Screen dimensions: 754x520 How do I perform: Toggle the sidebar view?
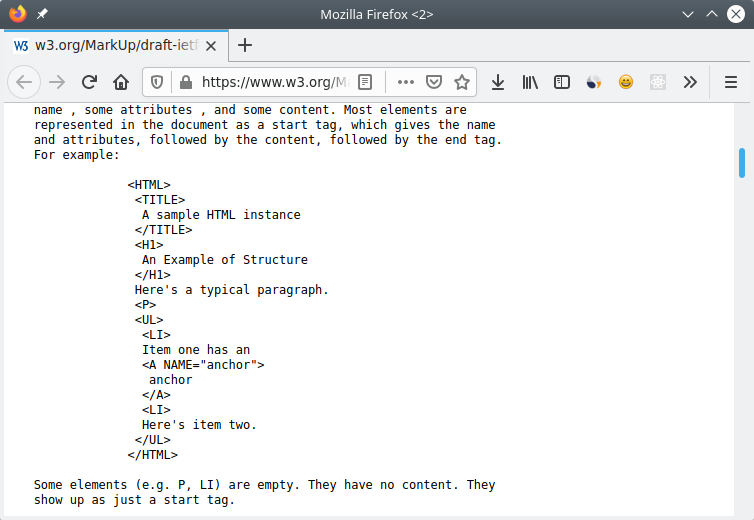562,82
